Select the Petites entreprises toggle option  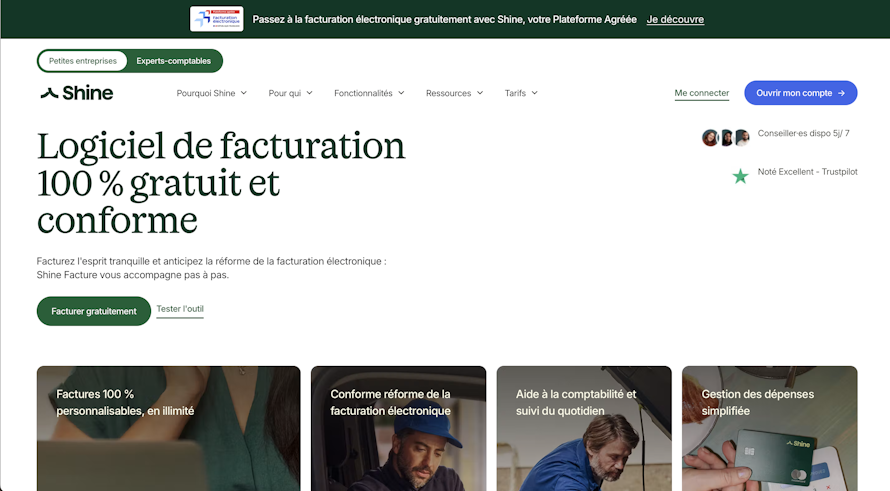[x=83, y=61]
